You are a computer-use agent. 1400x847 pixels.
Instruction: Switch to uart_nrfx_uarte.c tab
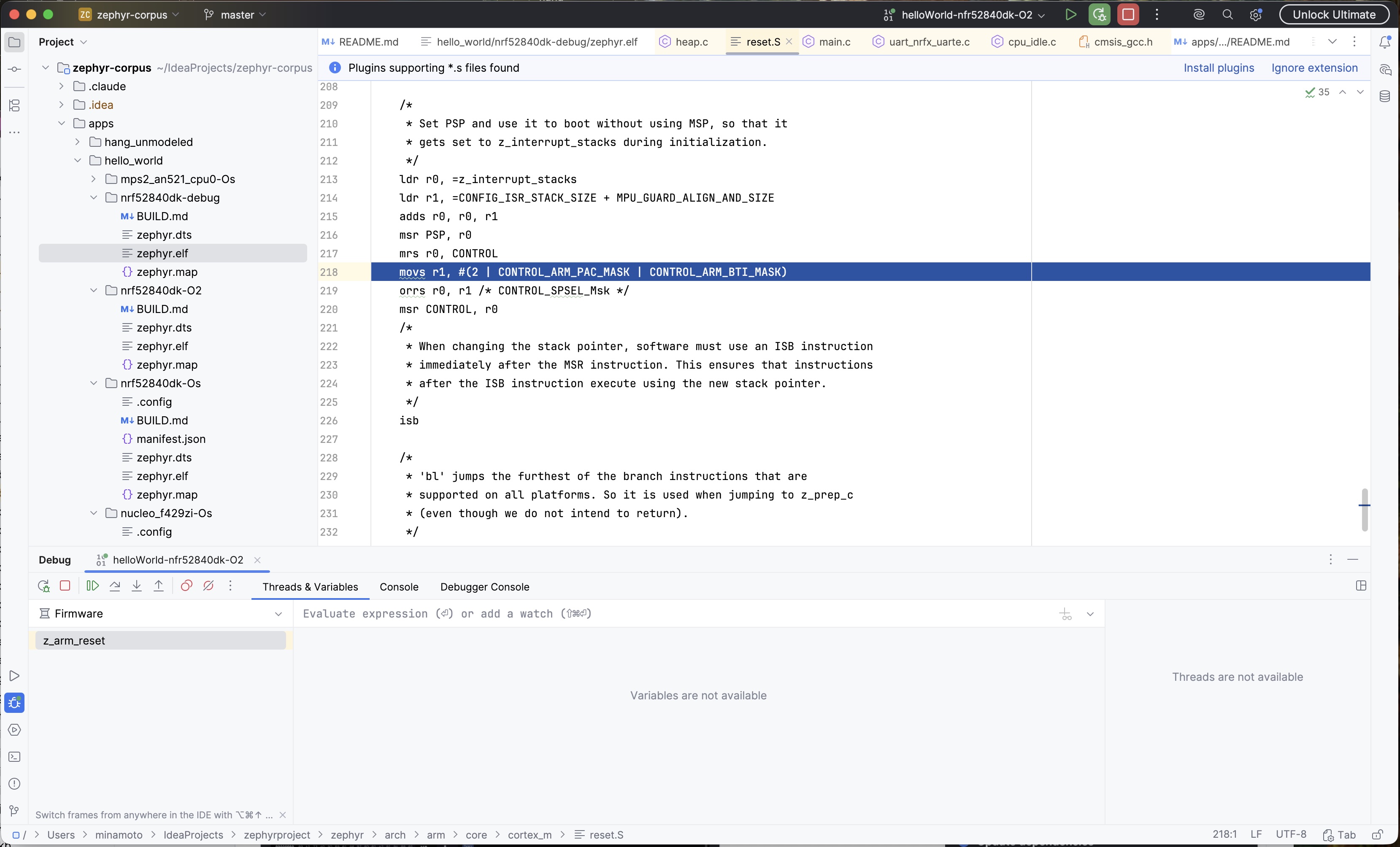[921, 42]
